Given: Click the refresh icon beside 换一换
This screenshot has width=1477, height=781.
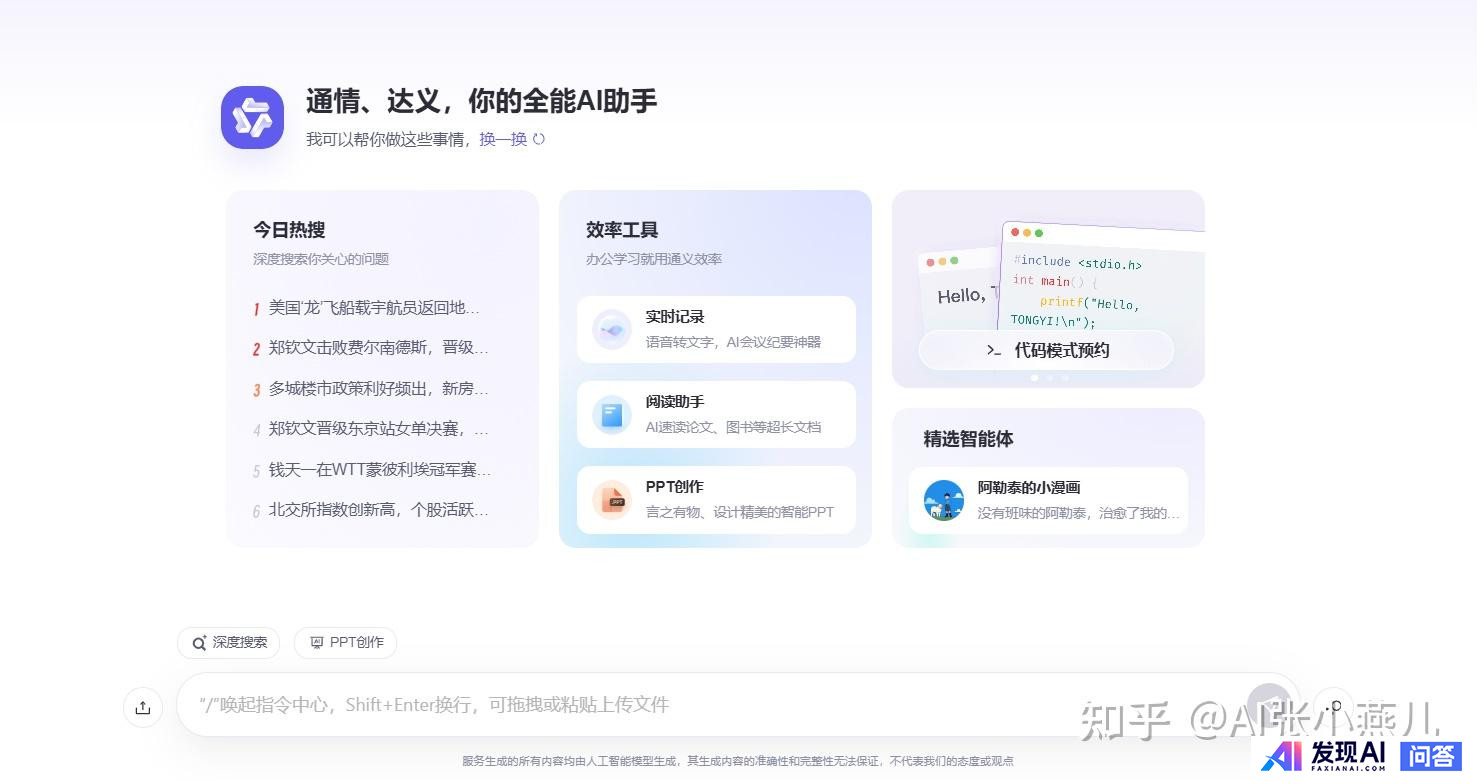Looking at the screenshot, I should pos(539,139).
